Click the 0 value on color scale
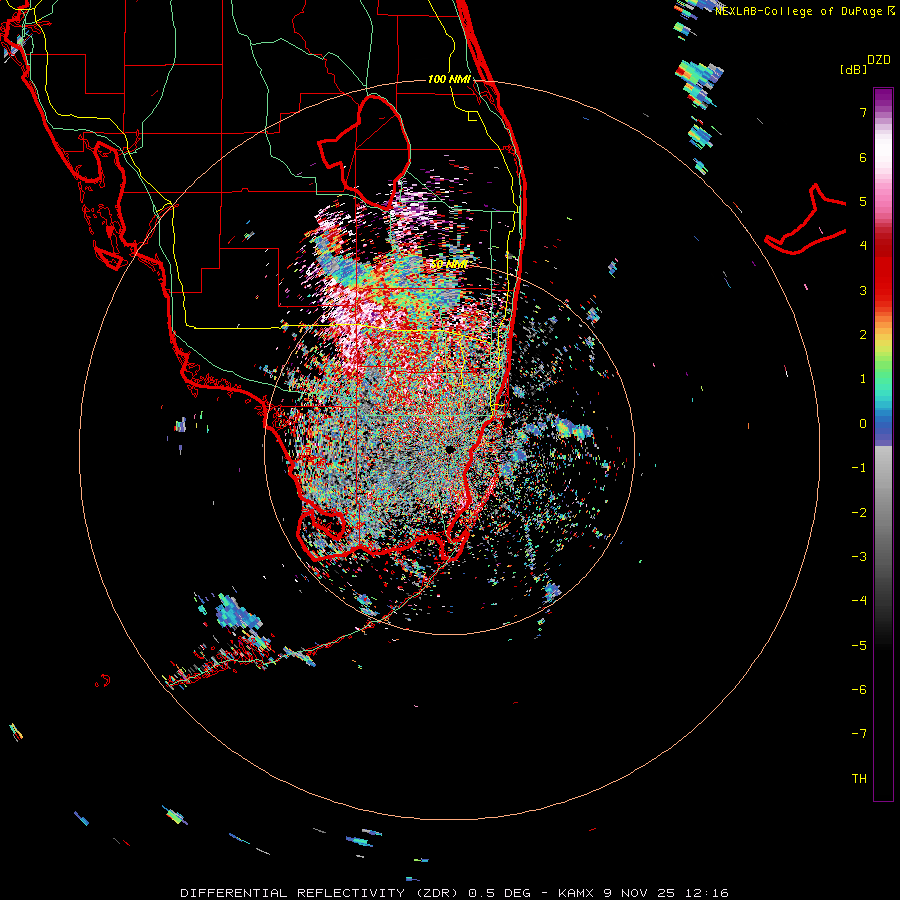Viewport: 900px width, 900px height. [863, 424]
